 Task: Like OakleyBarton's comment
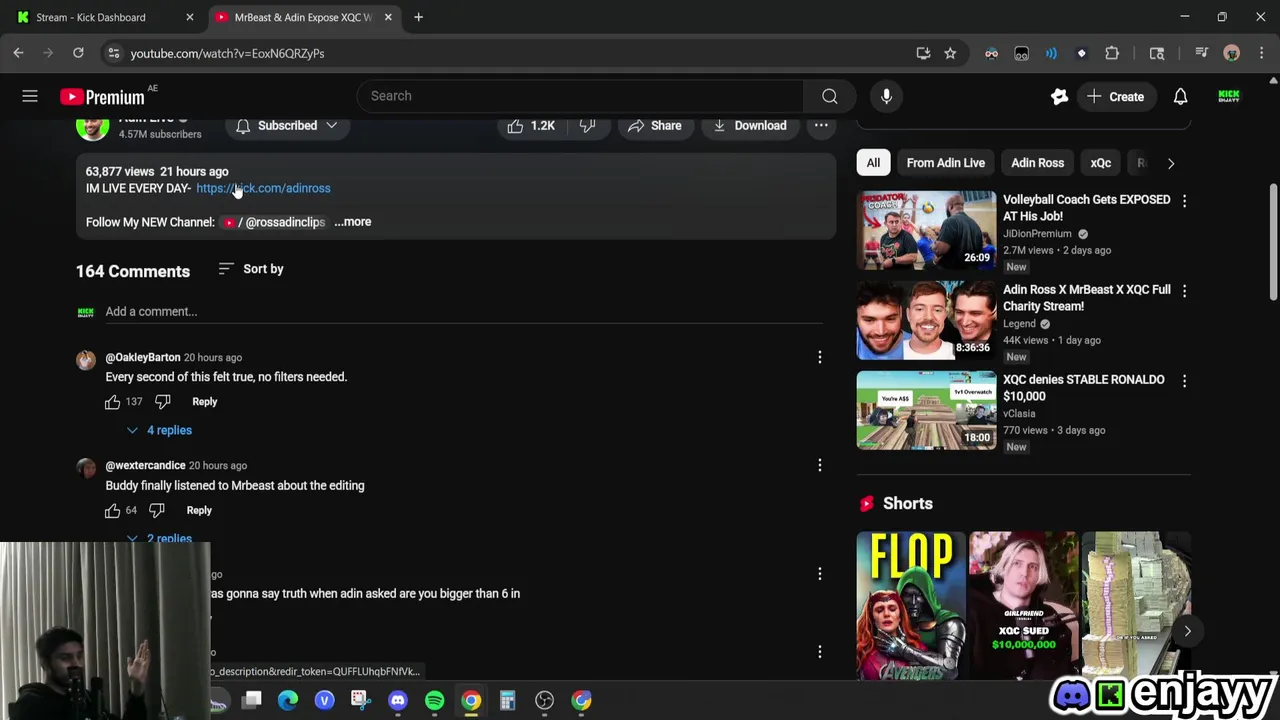[113, 402]
